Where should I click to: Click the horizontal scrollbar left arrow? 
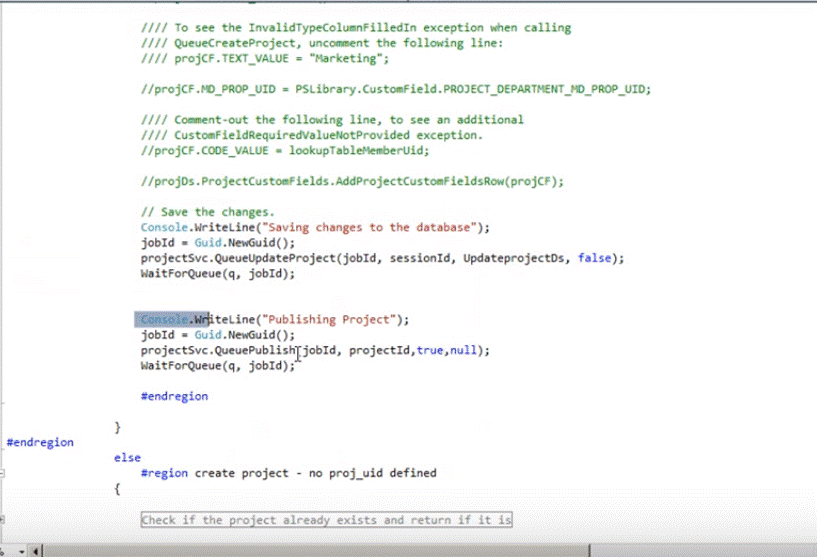(x=35, y=551)
